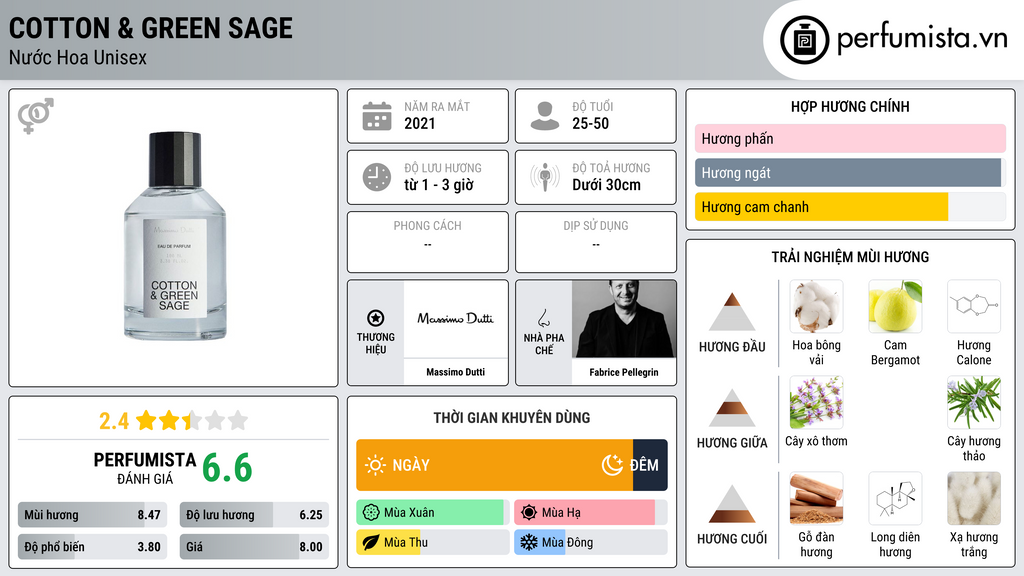Click the Dịp sử dụng card
This screenshot has width=1024, height=576.
596,242
